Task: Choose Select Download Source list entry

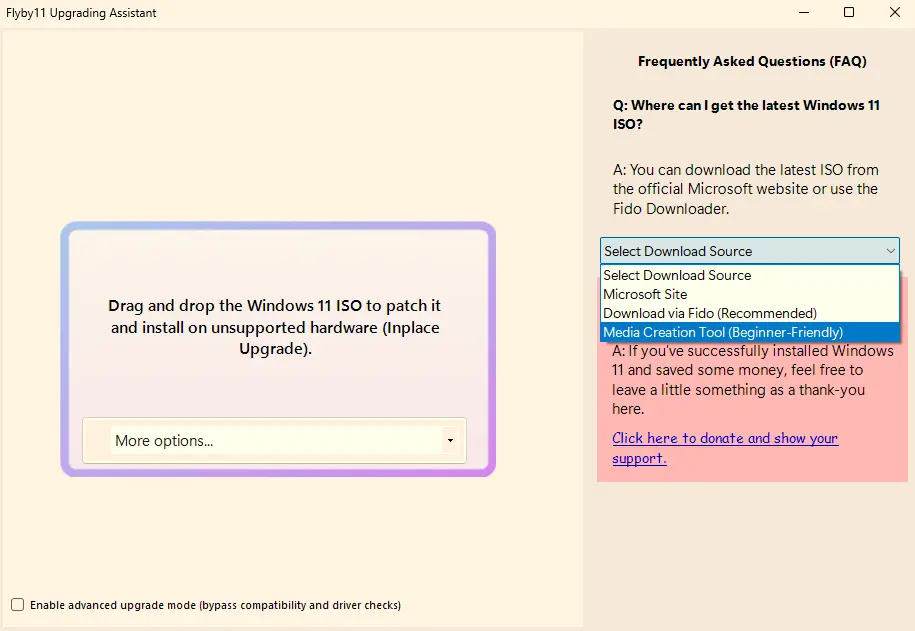Action: click(x=750, y=275)
